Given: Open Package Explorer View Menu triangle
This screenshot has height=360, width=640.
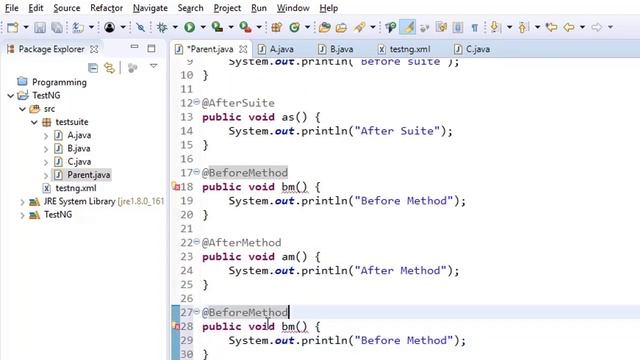Looking at the screenshot, I should coord(153,66).
